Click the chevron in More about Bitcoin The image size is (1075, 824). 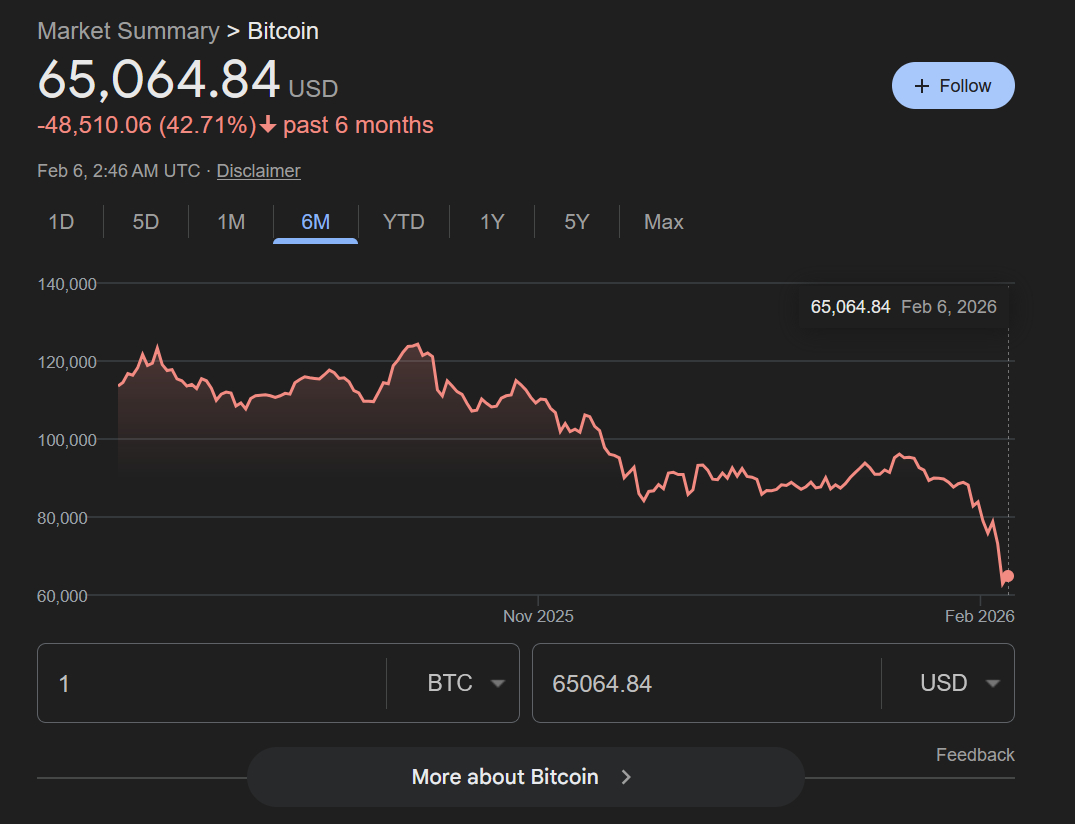(x=626, y=777)
